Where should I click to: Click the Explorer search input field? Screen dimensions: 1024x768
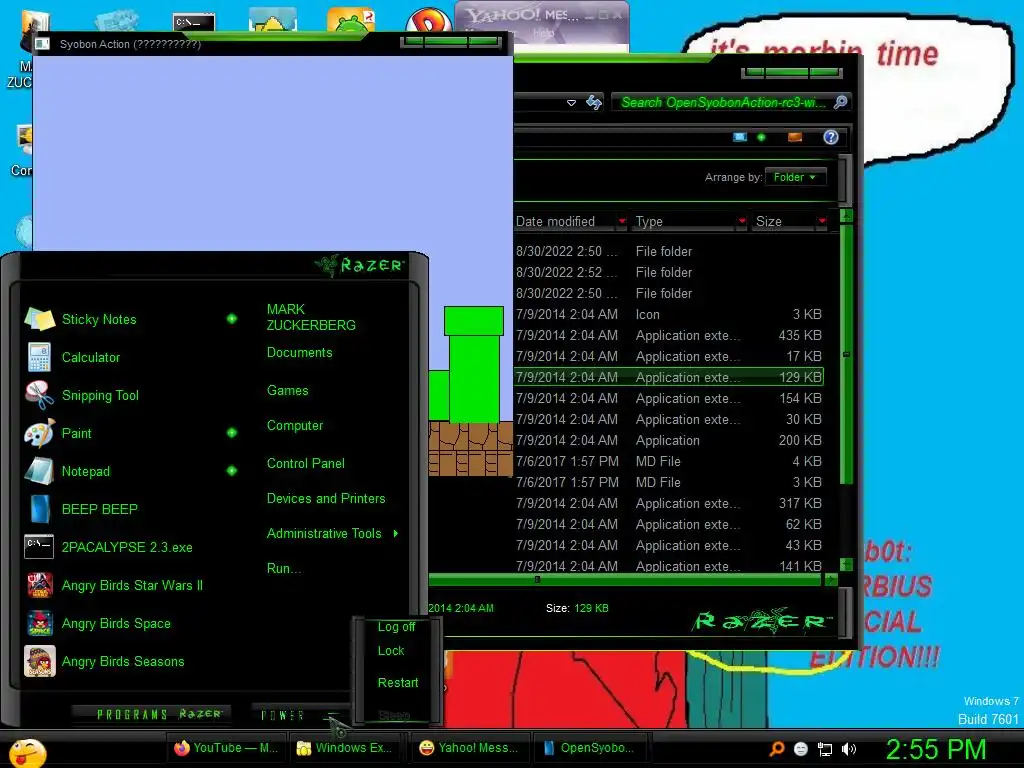(x=723, y=103)
